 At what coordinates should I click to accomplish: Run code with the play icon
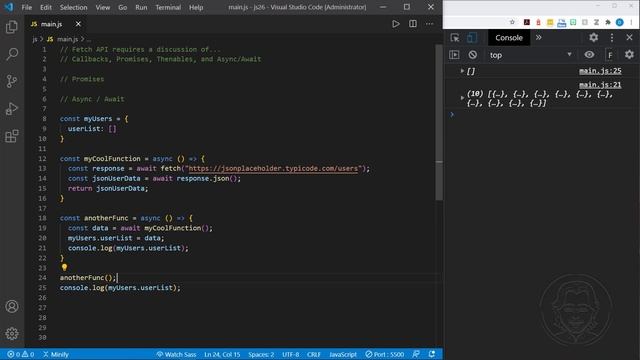coord(396,24)
